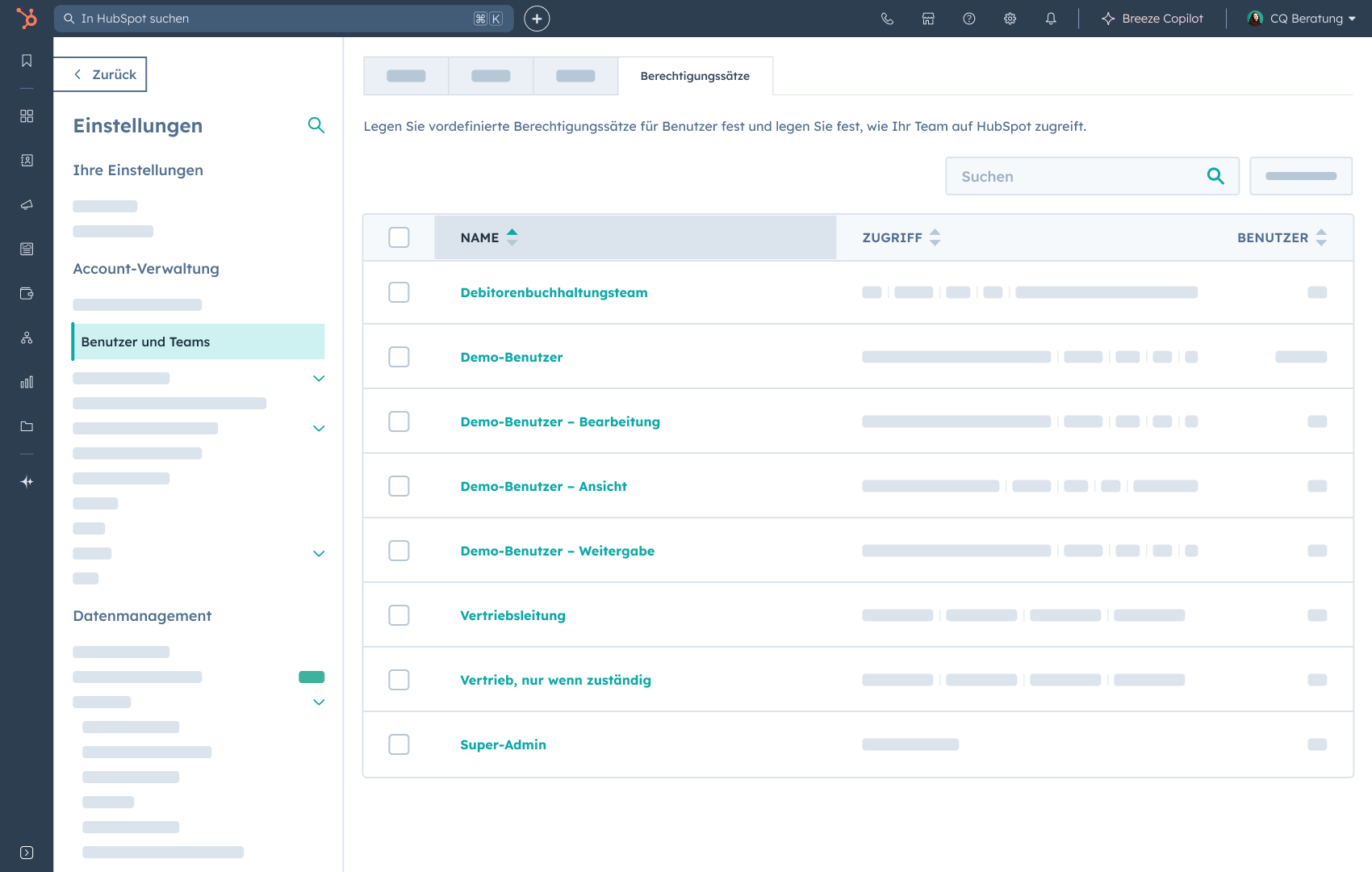Open the Demo-Benutzer – Bearbeitung permission set
This screenshot has width=1372, height=872.
coord(560,421)
